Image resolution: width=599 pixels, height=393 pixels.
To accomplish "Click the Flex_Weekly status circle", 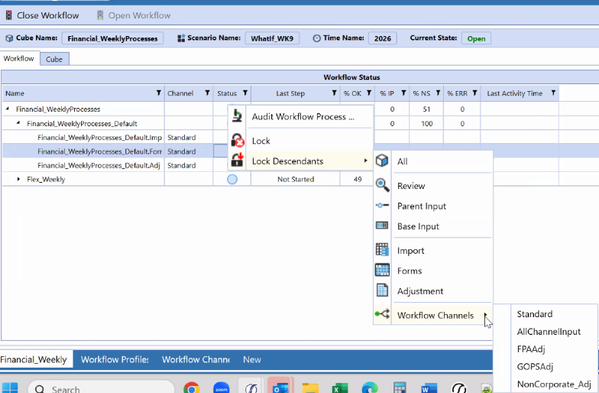I will 232,179.
